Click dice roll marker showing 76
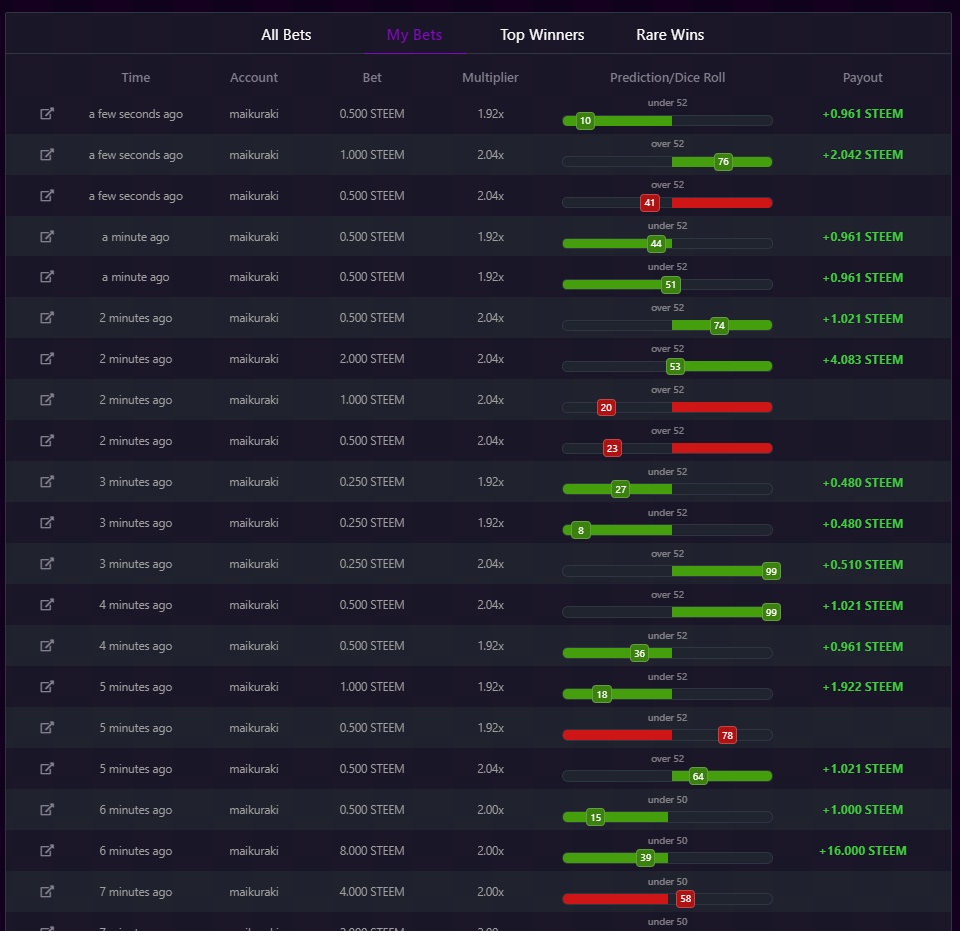The width and height of the screenshot is (960, 931). [x=723, y=162]
